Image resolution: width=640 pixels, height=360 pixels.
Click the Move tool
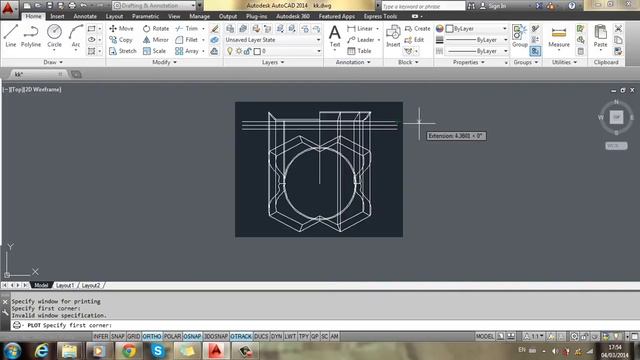click(x=121, y=29)
